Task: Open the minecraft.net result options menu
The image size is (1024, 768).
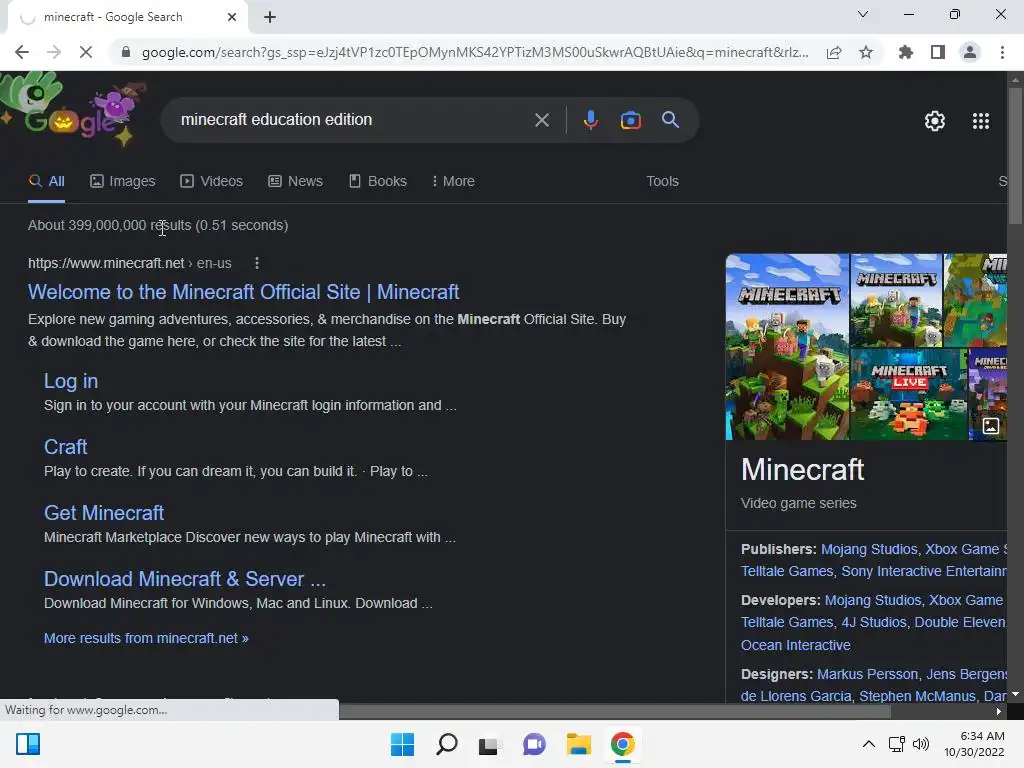Action: (257, 263)
